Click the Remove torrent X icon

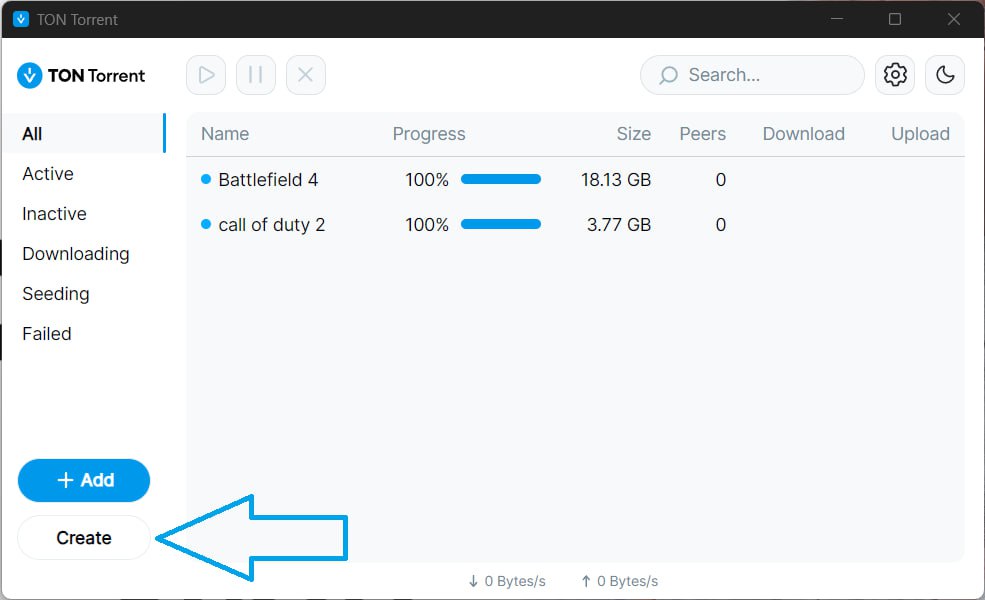tap(306, 75)
